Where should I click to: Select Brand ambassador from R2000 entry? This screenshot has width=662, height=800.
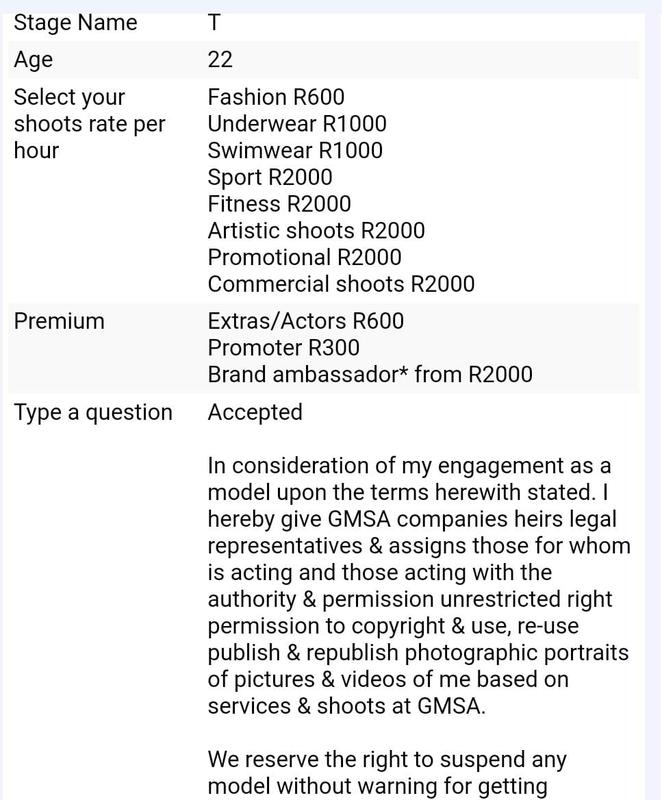click(370, 375)
